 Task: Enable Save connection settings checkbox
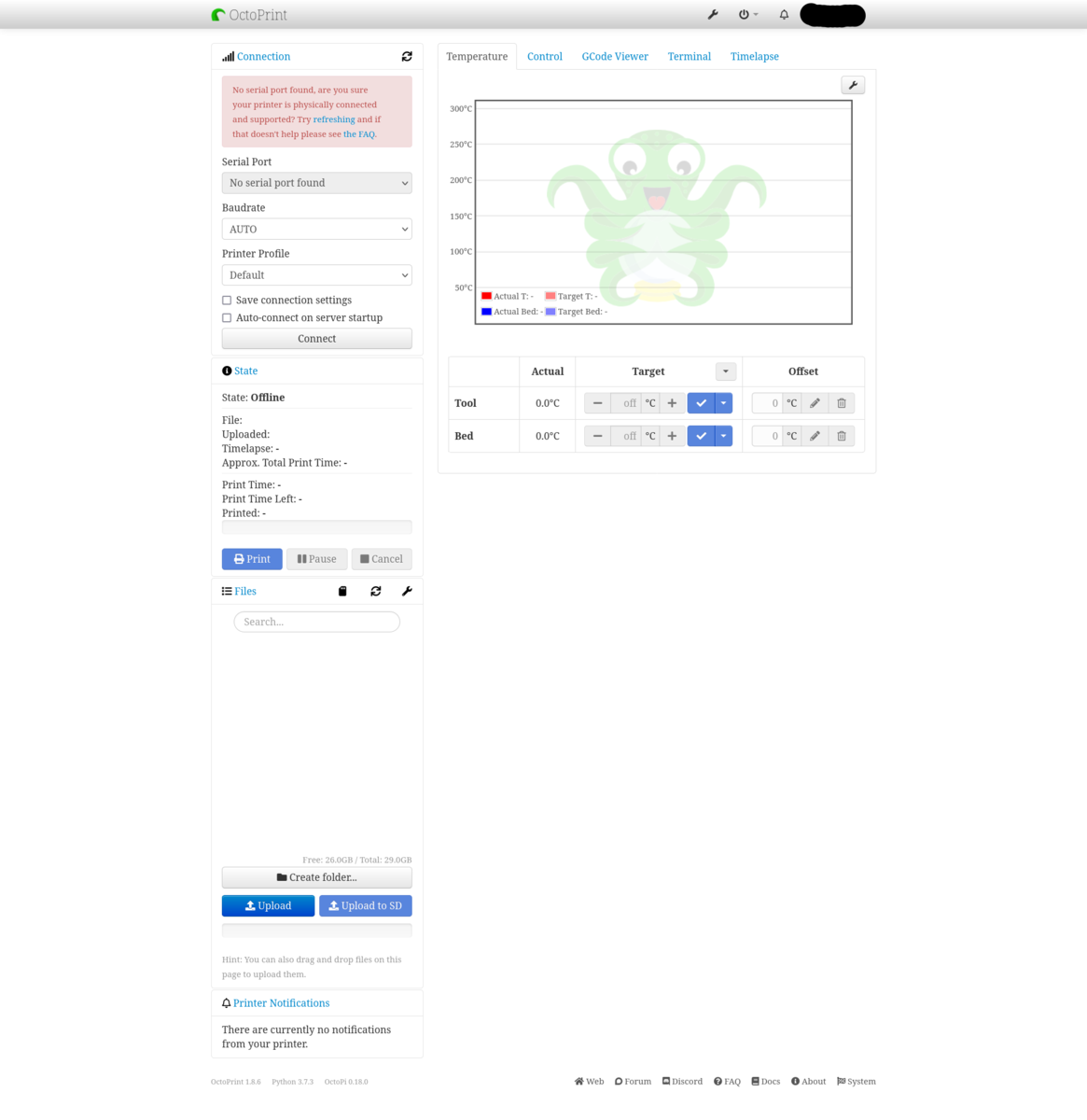pyautogui.click(x=227, y=301)
